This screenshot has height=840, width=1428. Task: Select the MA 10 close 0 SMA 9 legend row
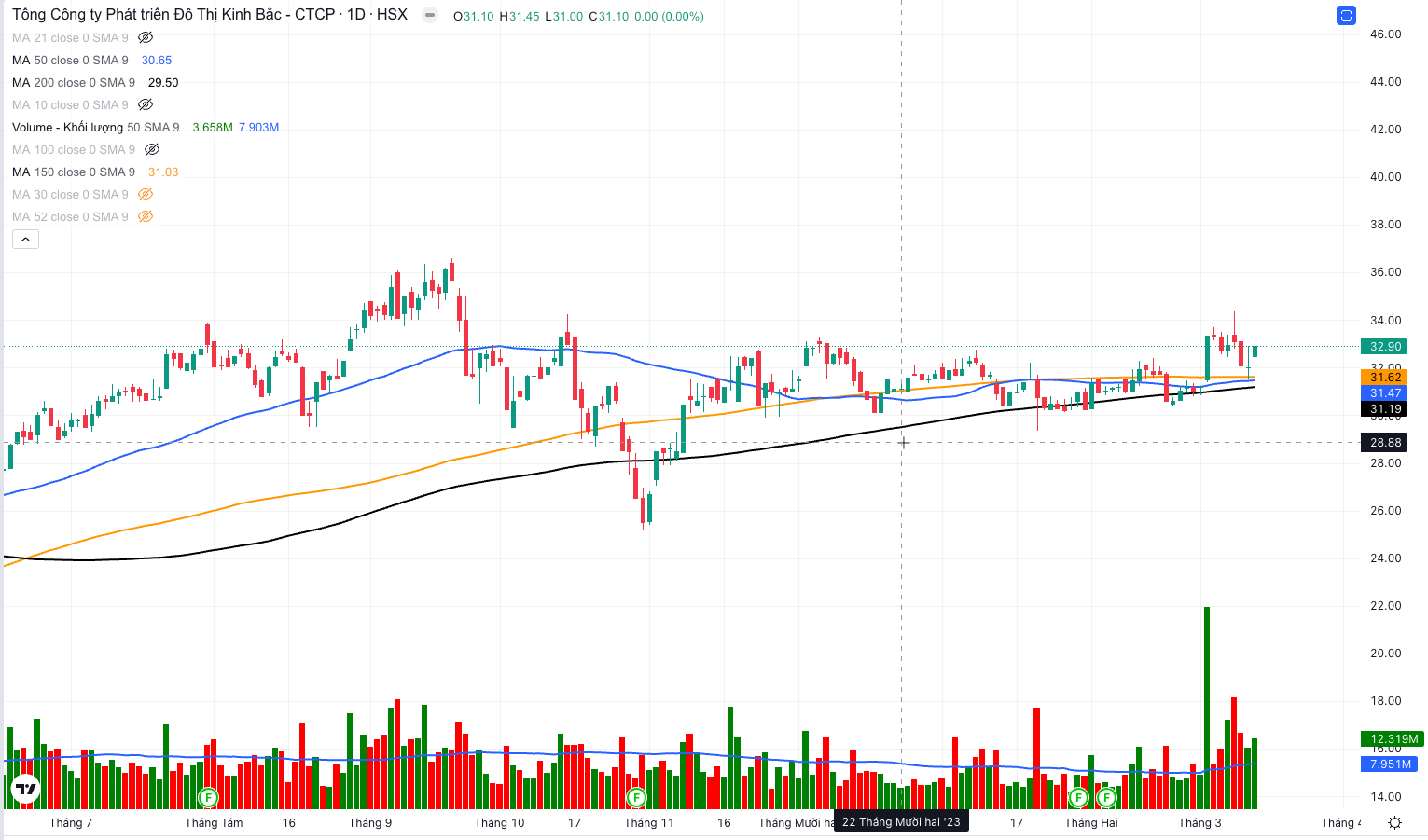coord(70,105)
